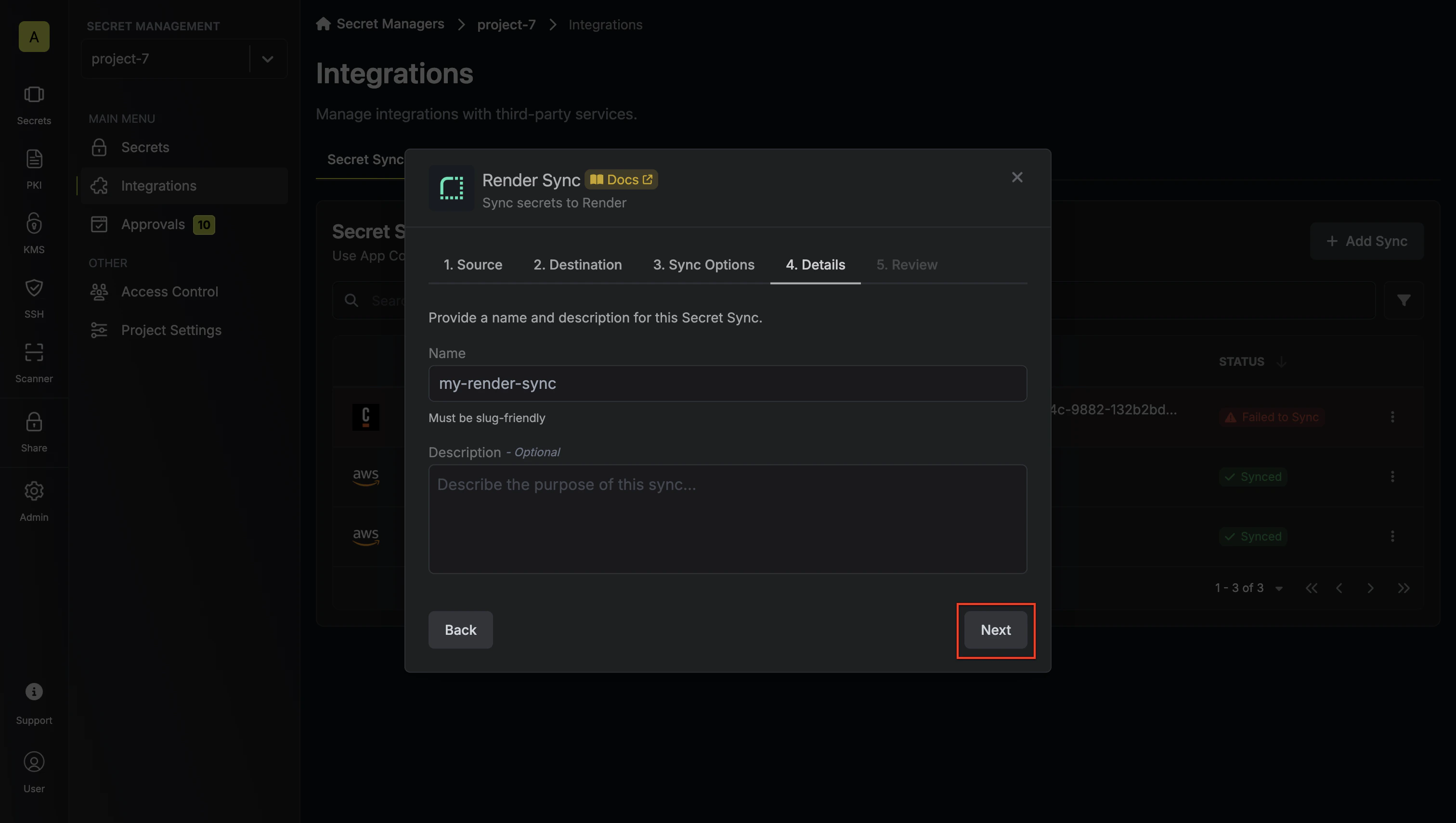Select the 4. Details step tab
The height and width of the screenshot is (823, 1456).
(x=815, y=265)
